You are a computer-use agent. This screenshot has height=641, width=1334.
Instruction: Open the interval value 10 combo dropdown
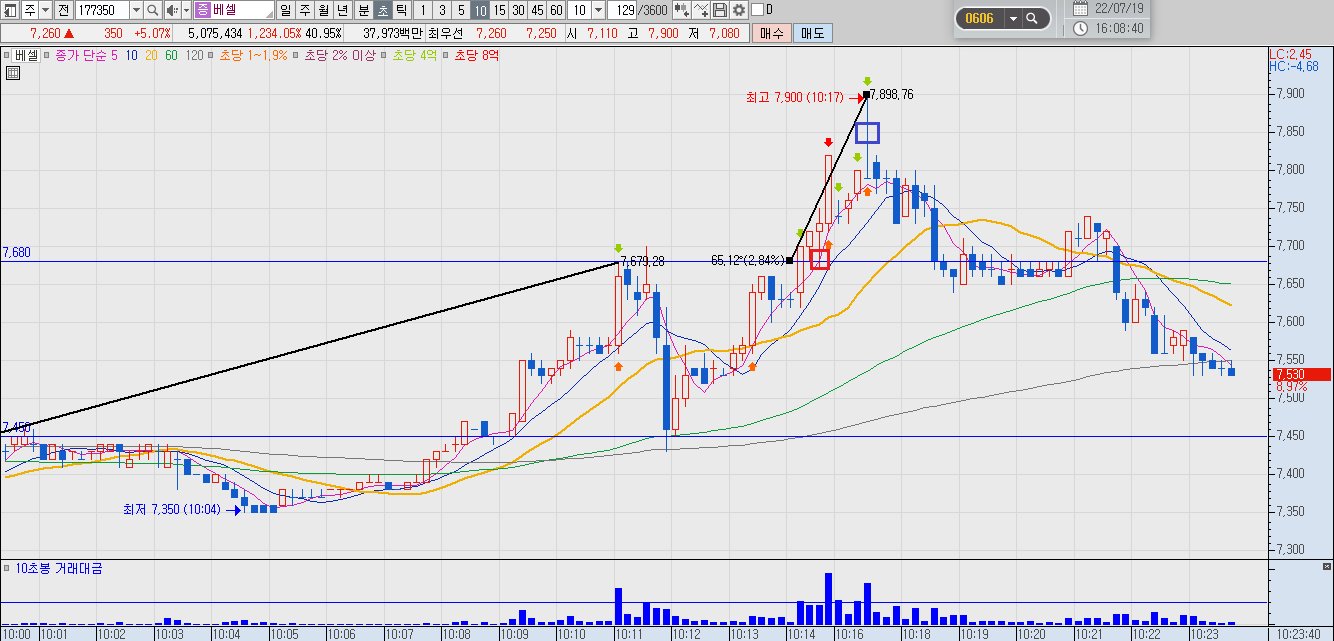tap(598, 10)
